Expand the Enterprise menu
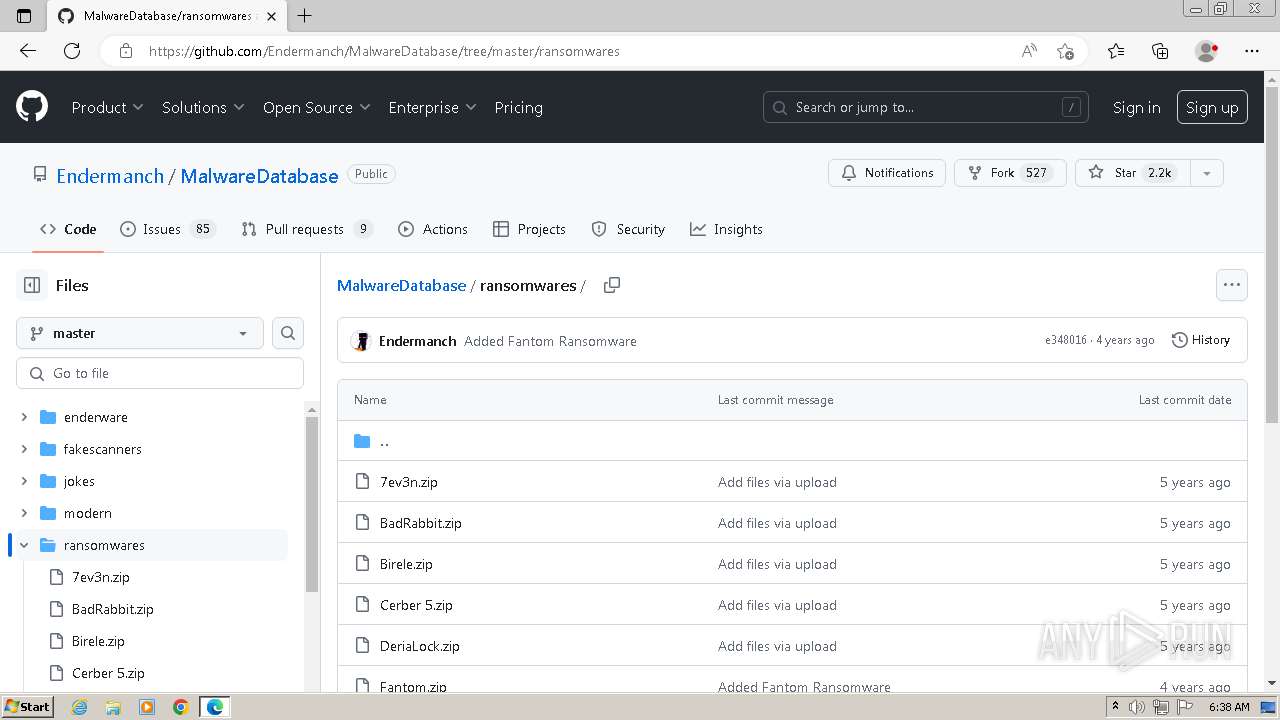This screenshot has height=720, width=1280. (432, 107)
